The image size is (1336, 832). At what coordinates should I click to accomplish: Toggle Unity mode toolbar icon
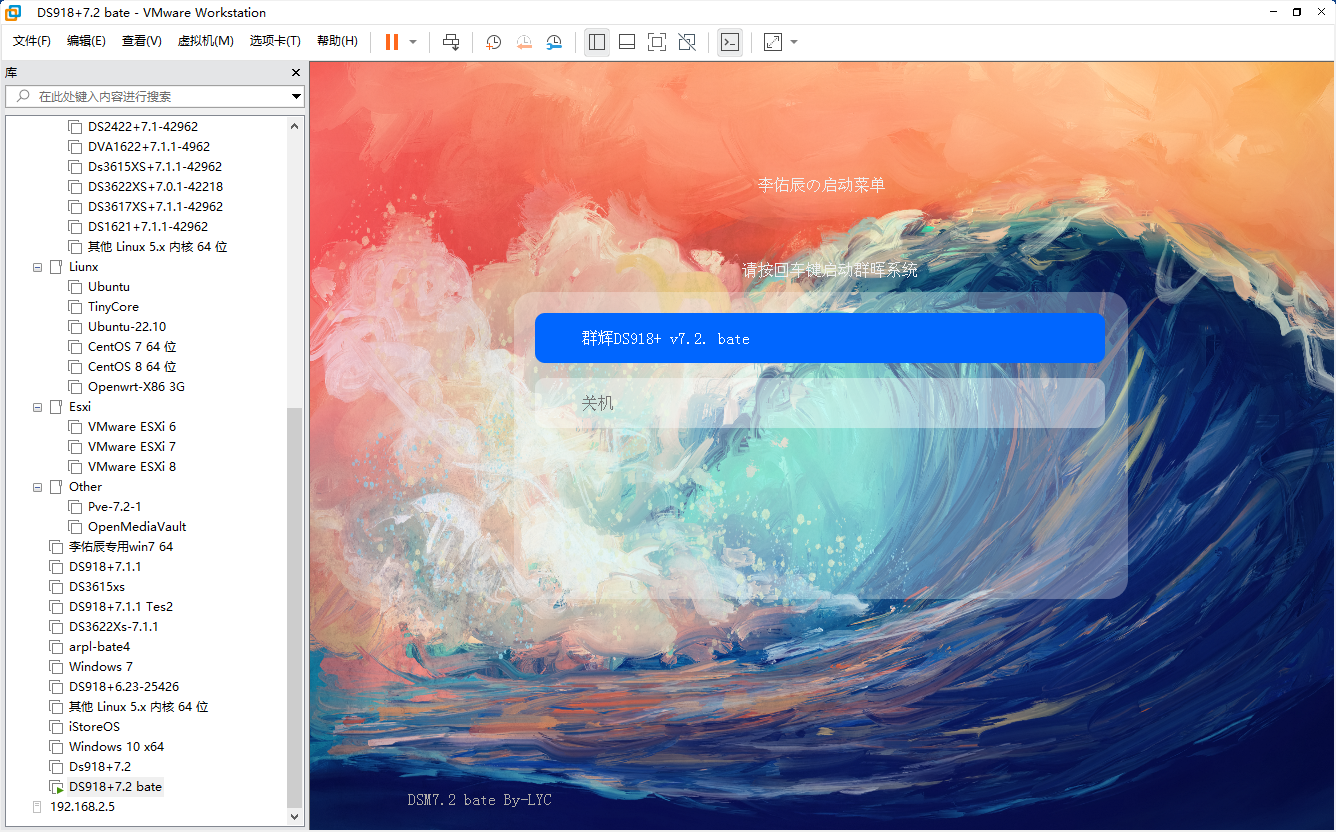pyautogui.click(x=687, y=42)
